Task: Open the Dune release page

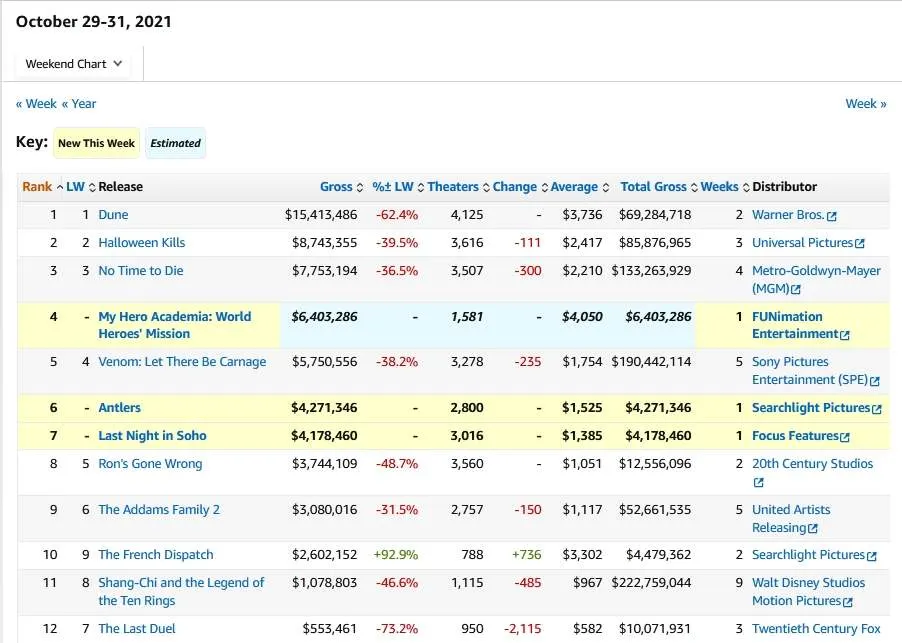Action: point(113,215)
